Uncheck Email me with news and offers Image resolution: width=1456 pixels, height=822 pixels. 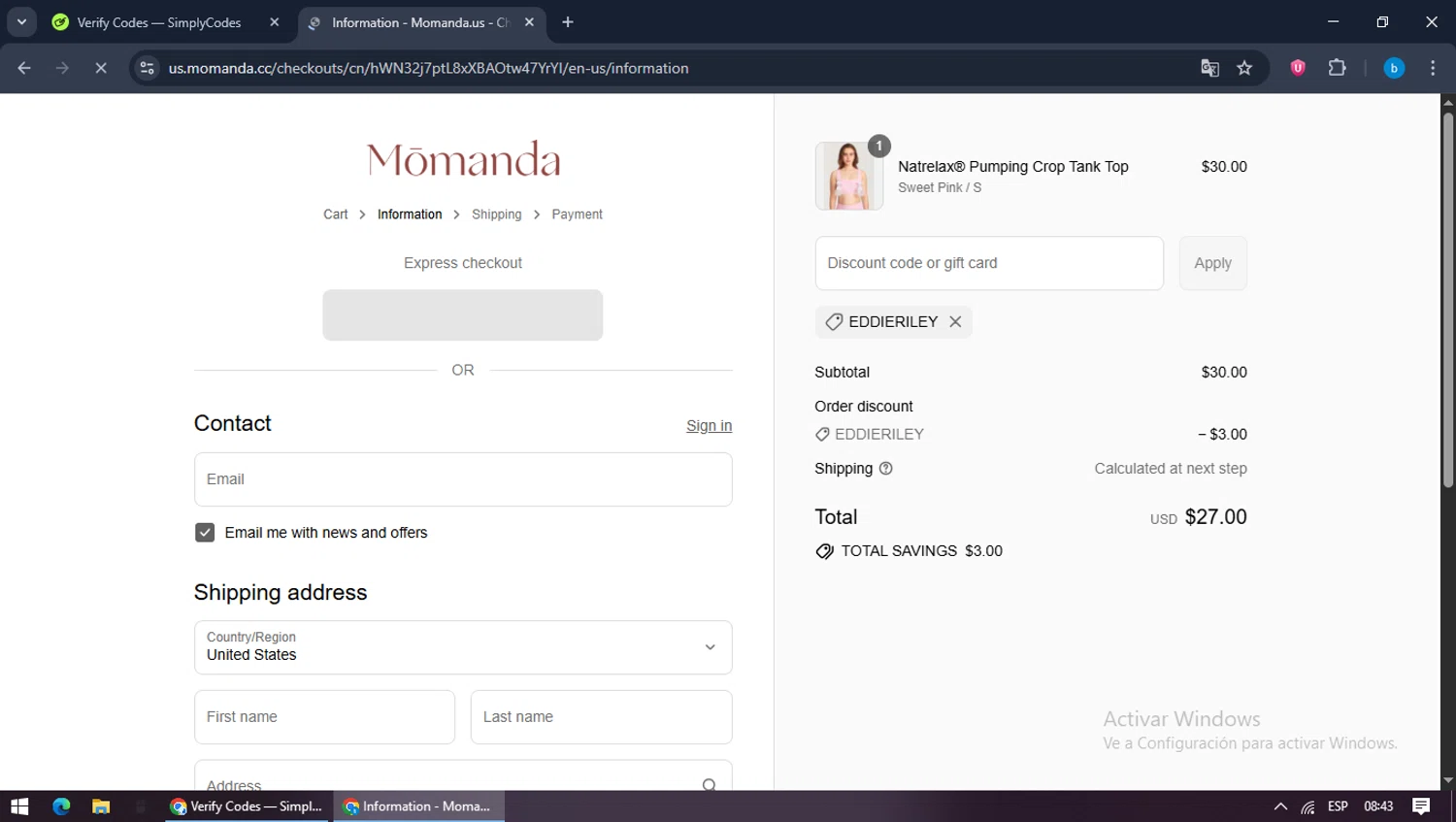(205, 533)
